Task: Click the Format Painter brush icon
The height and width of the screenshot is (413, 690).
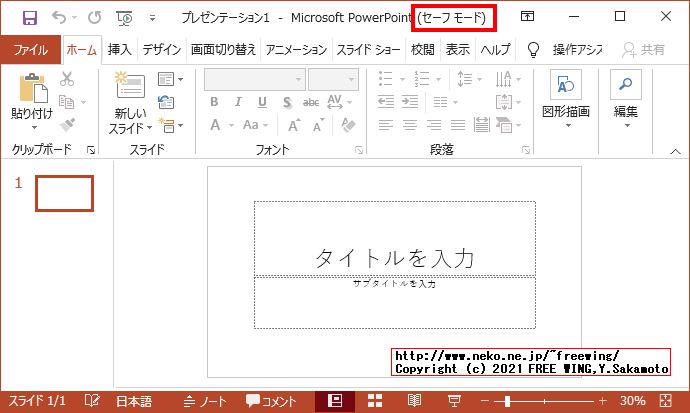Action: (67, 125)
